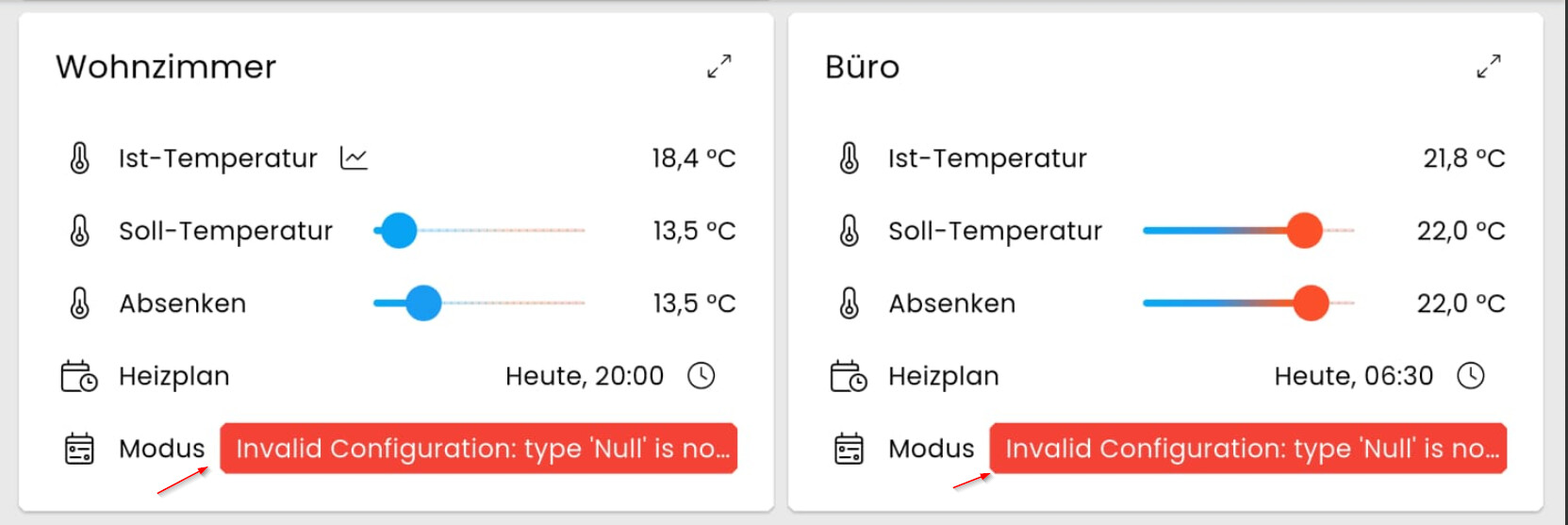Click the Wohnzimmer Absenken slider handle

(423, 304)
